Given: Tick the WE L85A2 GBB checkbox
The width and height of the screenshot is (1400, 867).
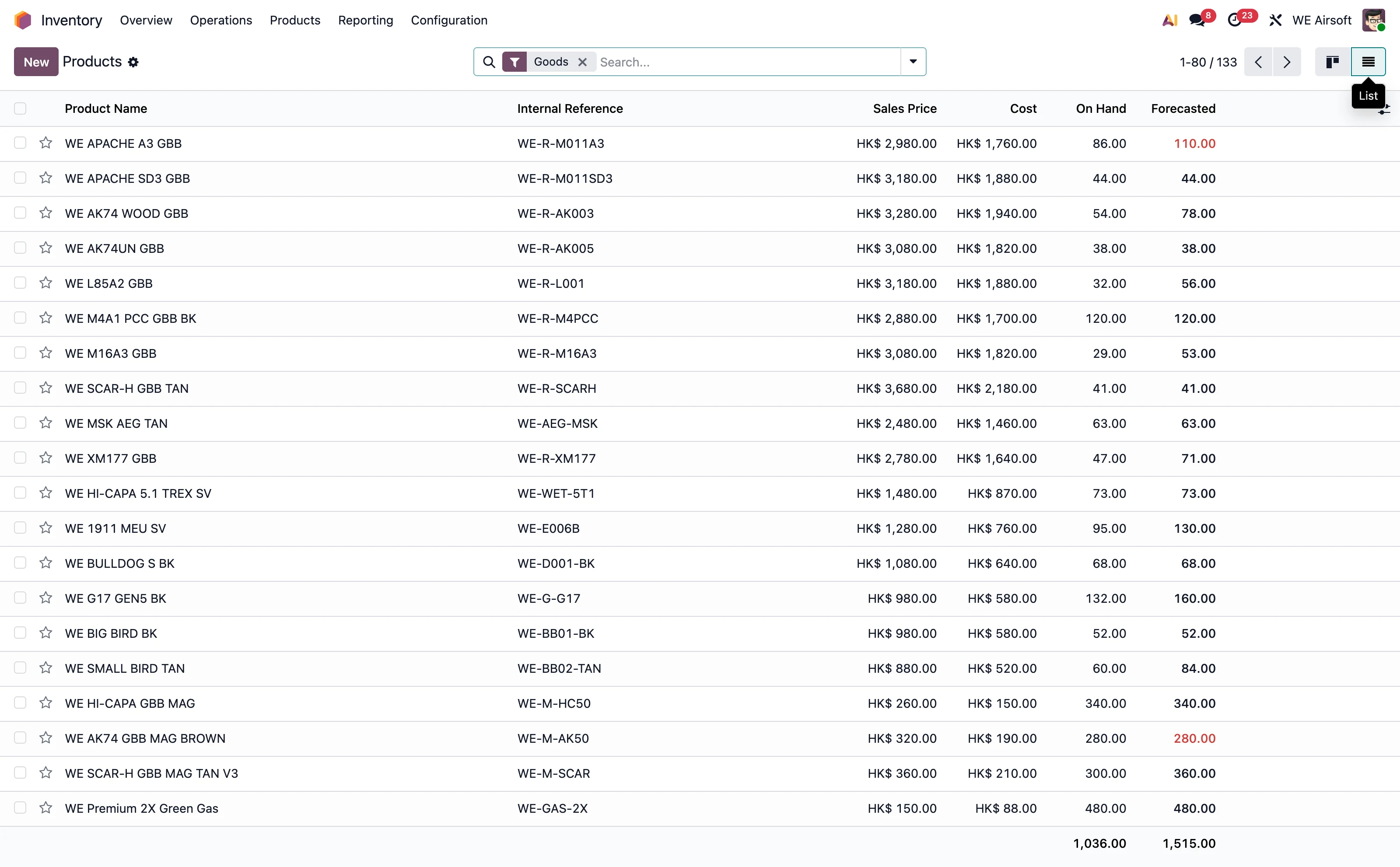Looking at the screenshot, I should (x=20, y=283).
